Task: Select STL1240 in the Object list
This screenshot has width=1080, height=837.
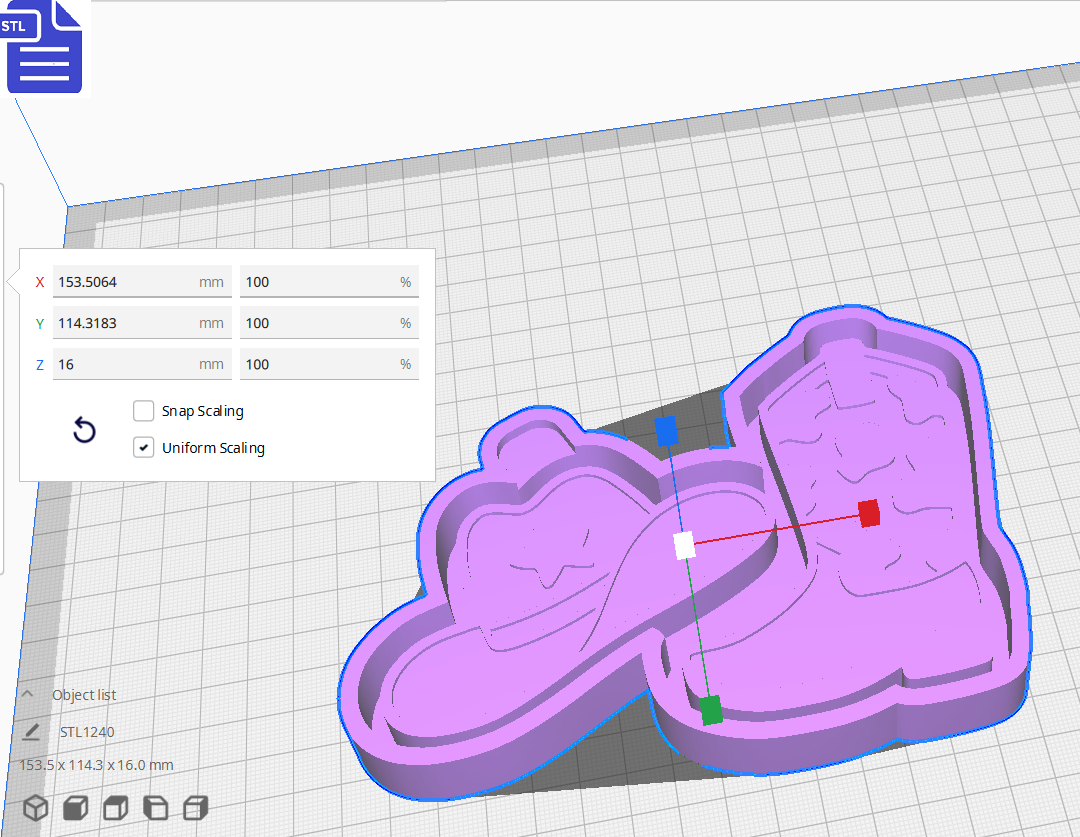Action: point(86,732)
